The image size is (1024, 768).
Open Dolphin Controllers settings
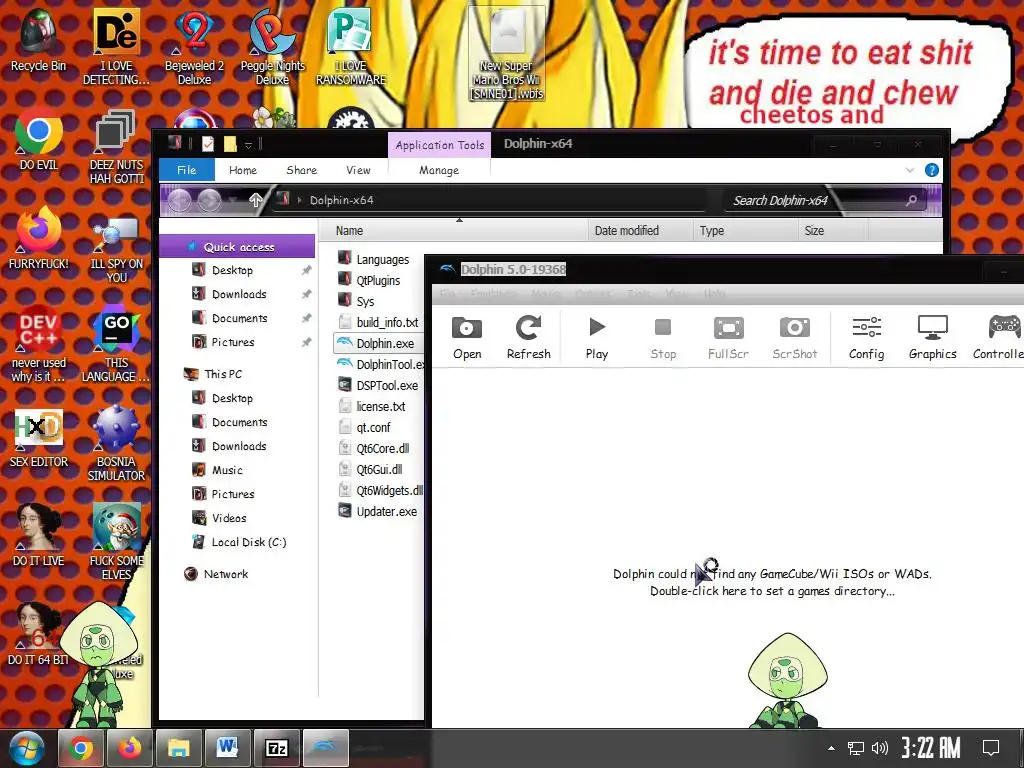(999, 338)
